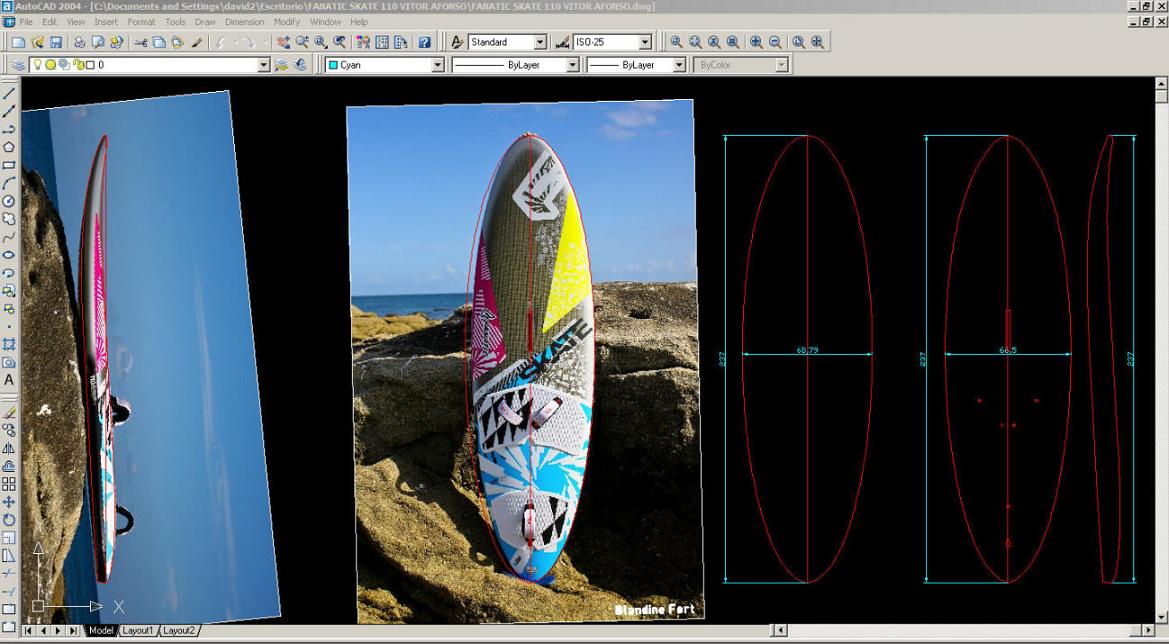Click the layer 0 color square
This screenshot has width=1169, height=644.
pyautogui.click(x=90, y=65)
